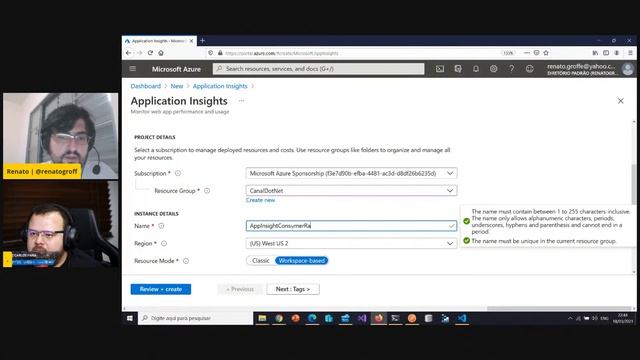The height and width of the screenshot is (360, 640).
Task: Open Azure notifications bell
Action: tap(476, 69)
